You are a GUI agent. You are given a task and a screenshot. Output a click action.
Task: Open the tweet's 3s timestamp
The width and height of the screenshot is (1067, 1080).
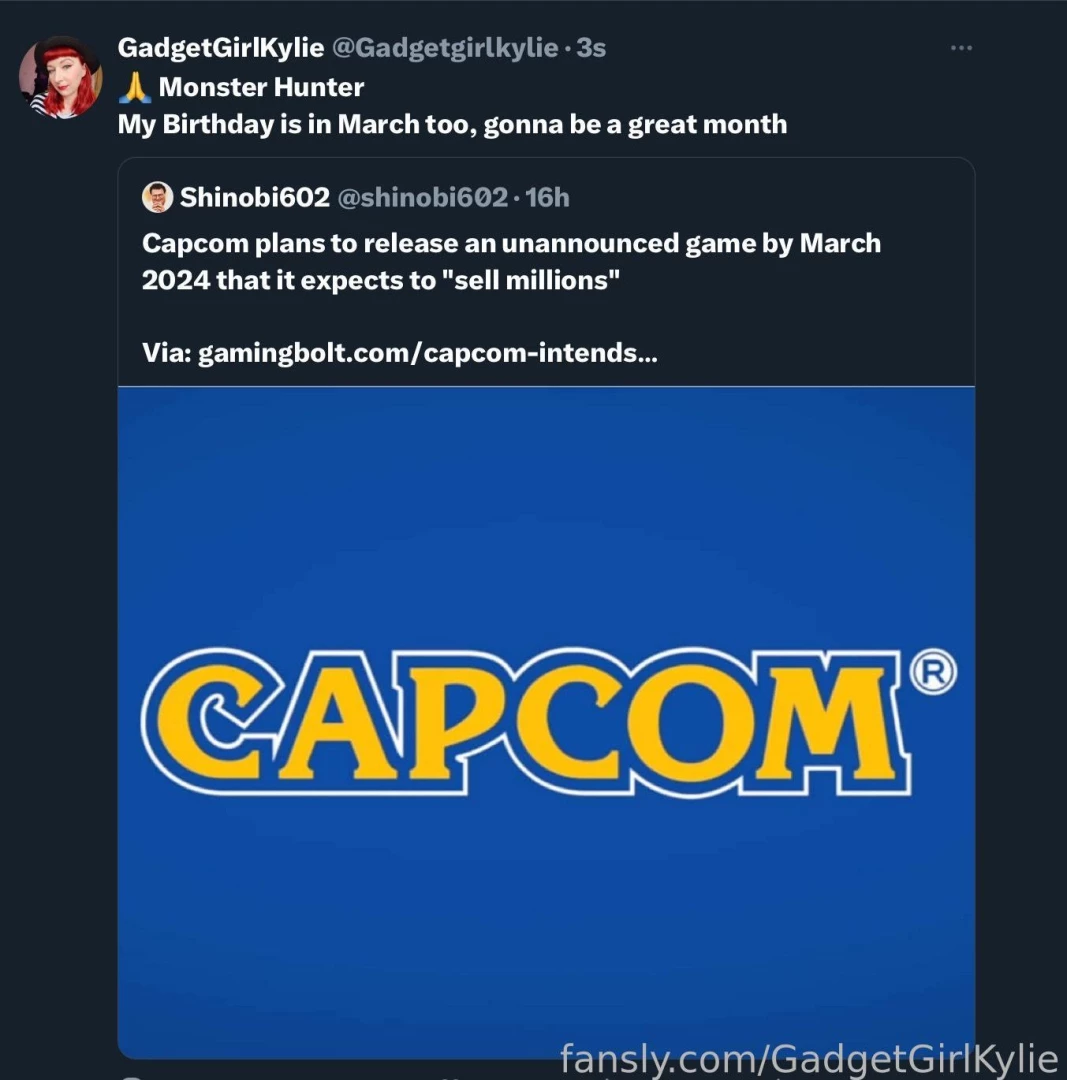592,47
